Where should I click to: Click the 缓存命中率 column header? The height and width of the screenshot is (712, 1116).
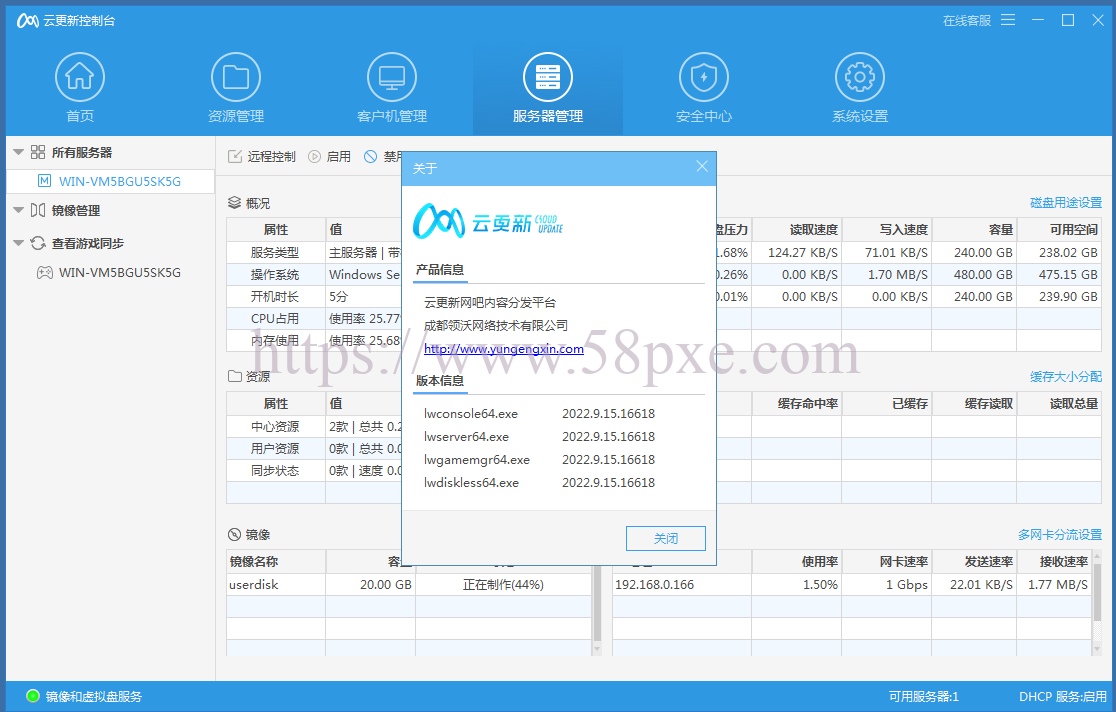click(796, 404)
